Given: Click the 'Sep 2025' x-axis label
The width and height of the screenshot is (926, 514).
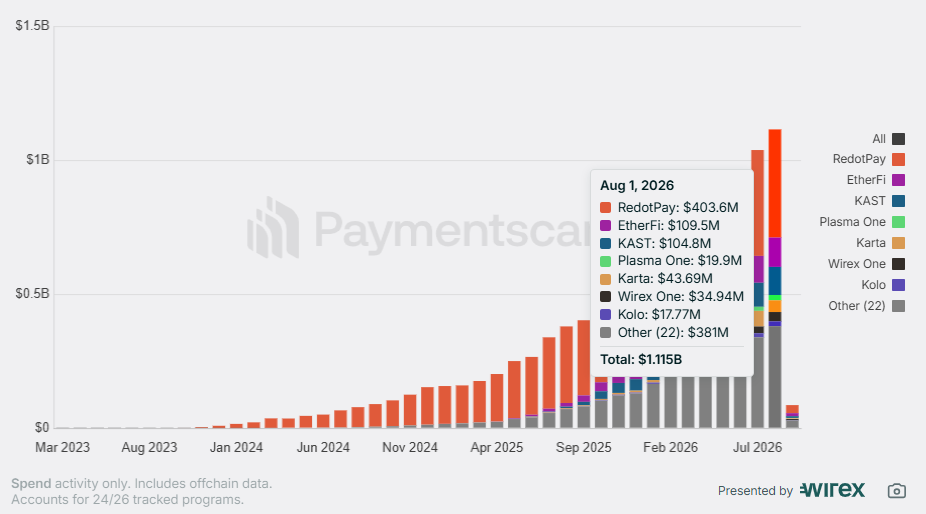Looking at the screenshot, I should 583,448.
